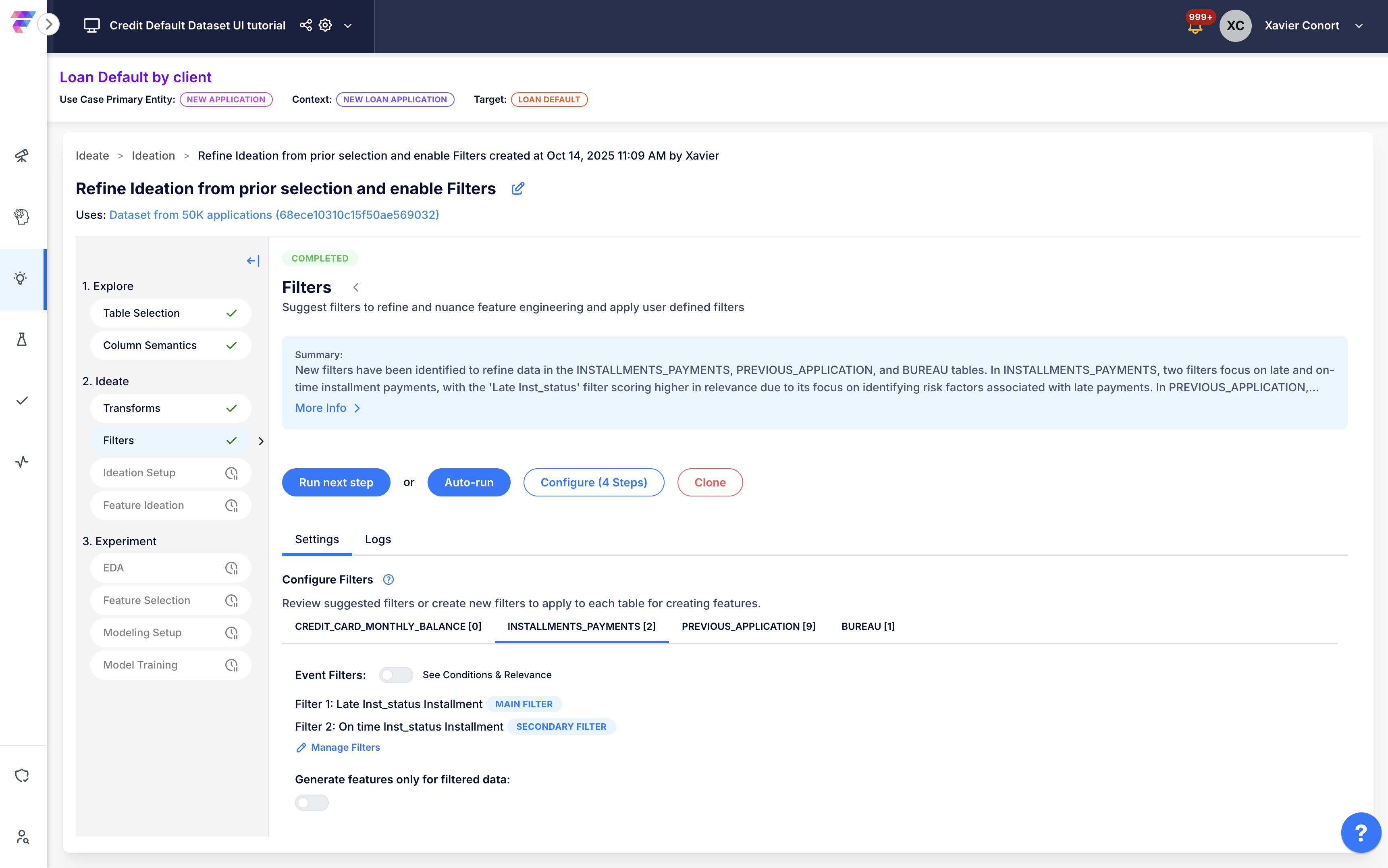This screenshot has width=1388, height=868.
Task: Open the catalog dropdown chevron
Action: (x=348, y=26)
